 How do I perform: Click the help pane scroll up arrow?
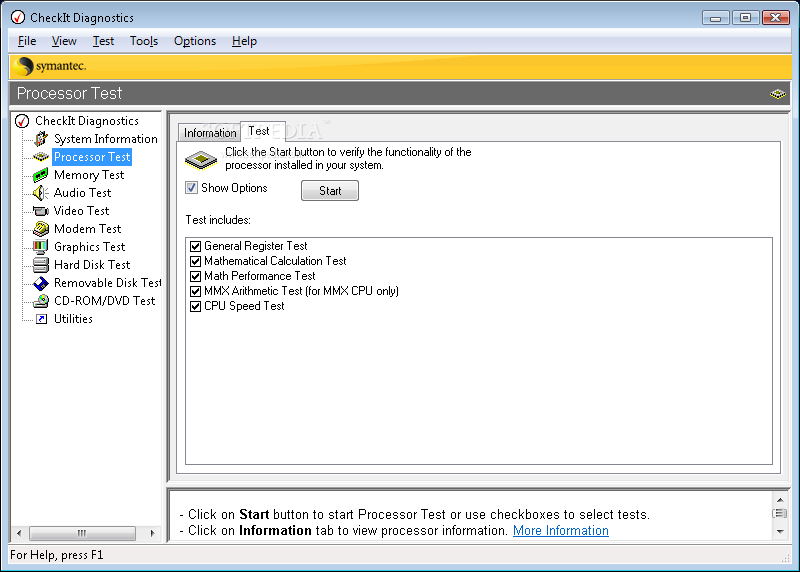(x=780, y=500)
